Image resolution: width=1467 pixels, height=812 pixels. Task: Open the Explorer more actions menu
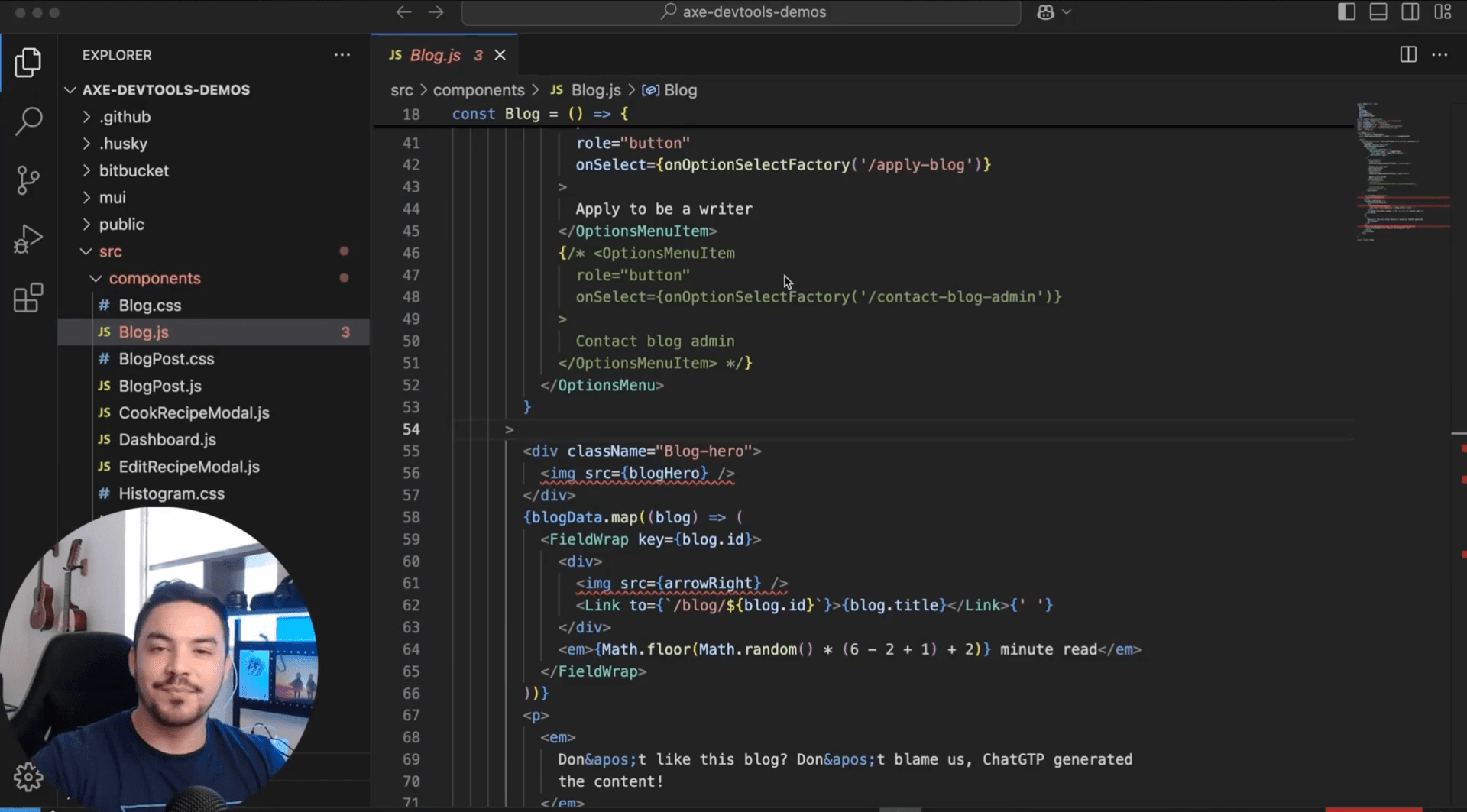coord(342,54)
